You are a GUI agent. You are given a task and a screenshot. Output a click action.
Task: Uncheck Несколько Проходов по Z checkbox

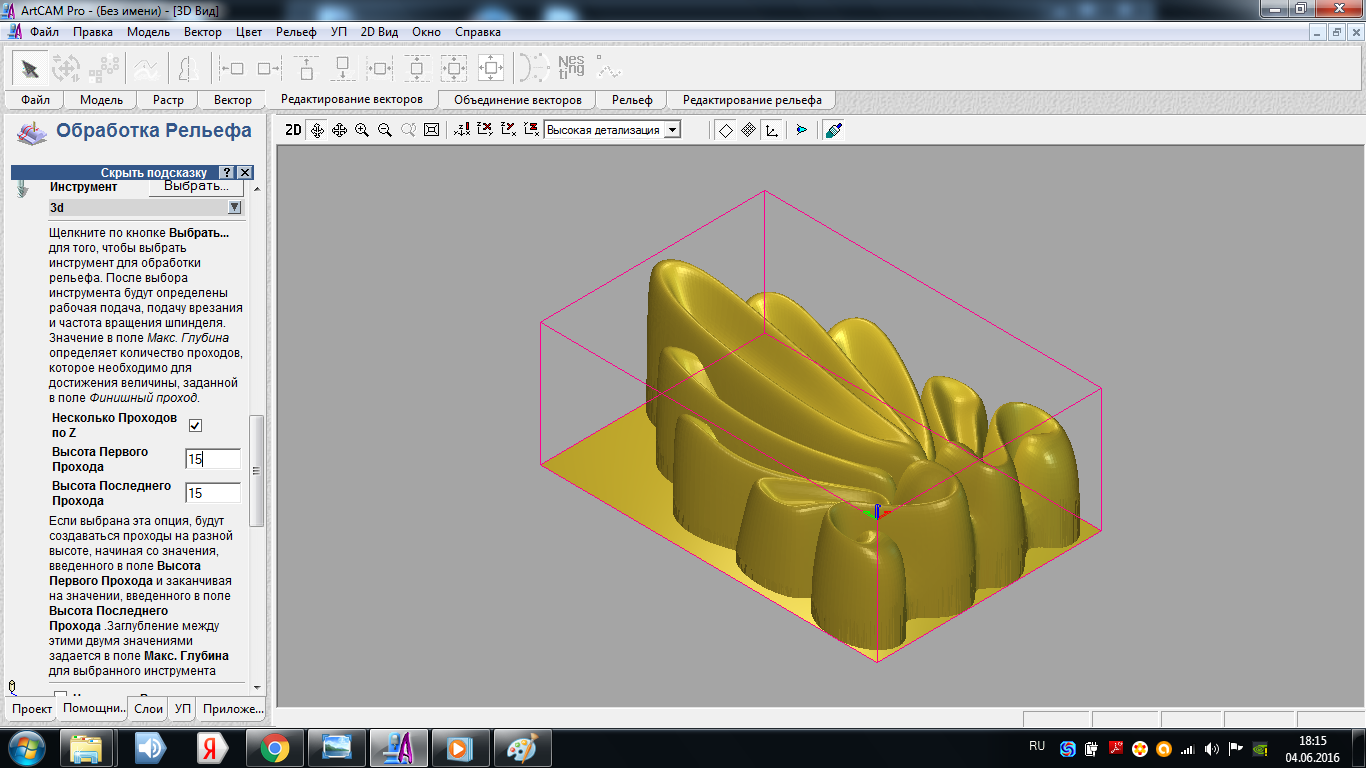pyautogui.click(x=195, y=425)
